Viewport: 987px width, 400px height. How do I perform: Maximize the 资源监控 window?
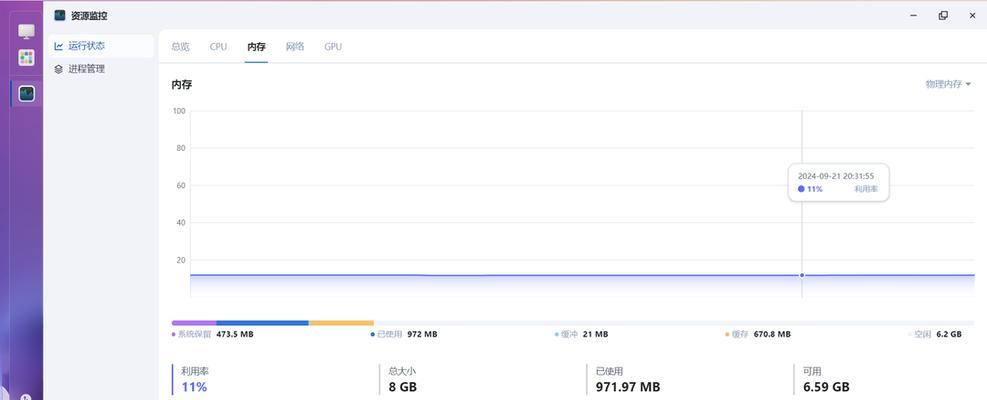coord(943,16)
